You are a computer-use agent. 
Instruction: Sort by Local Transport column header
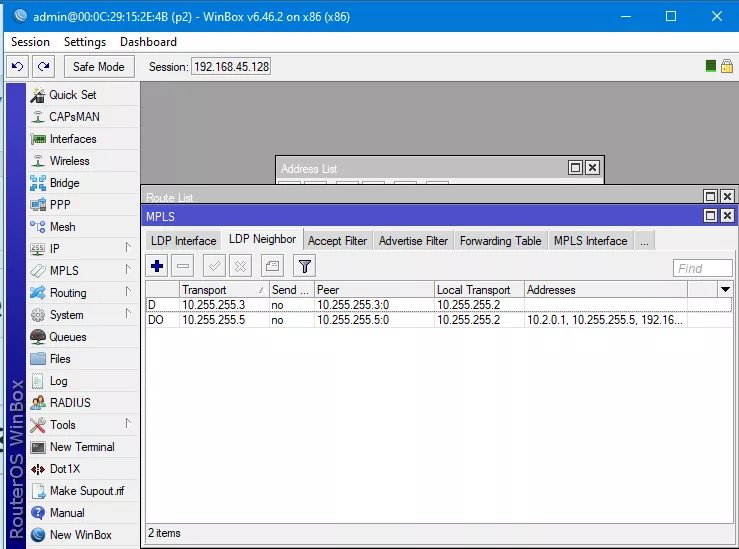479,289
